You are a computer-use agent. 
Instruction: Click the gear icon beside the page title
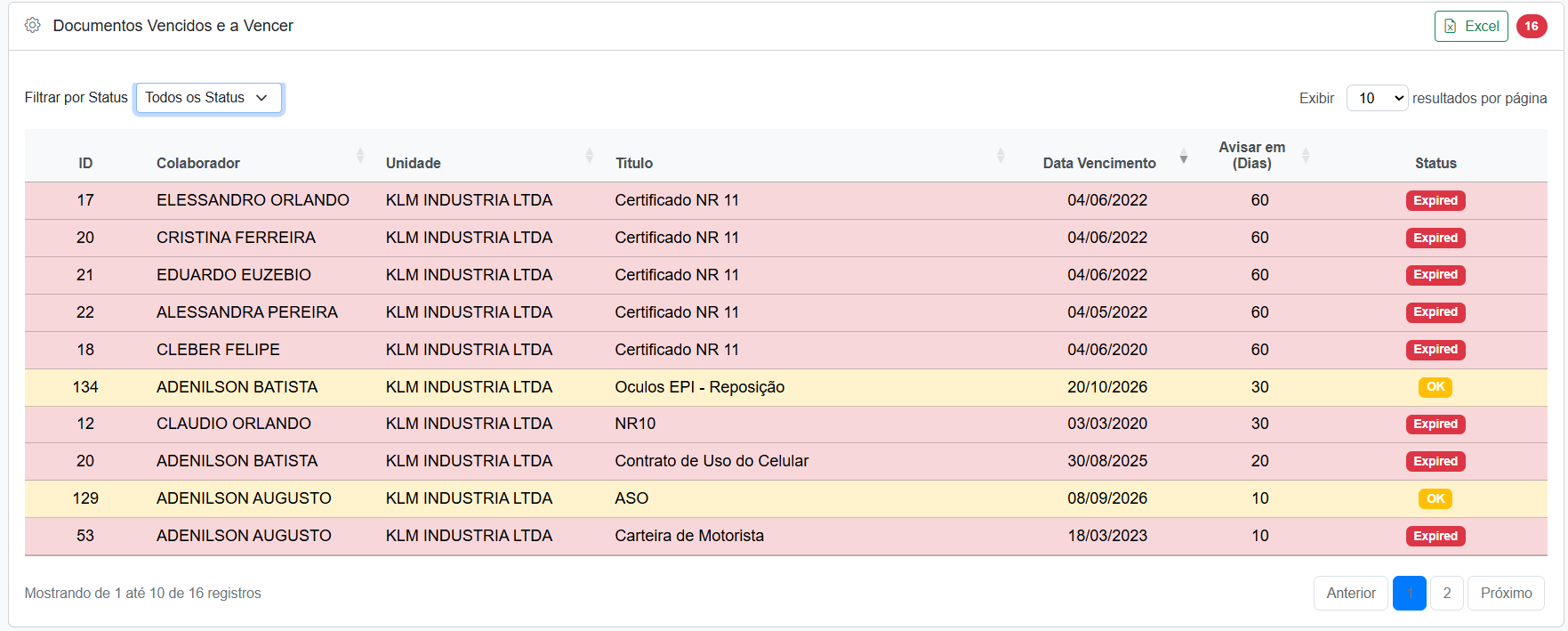[x=33, y=26]
